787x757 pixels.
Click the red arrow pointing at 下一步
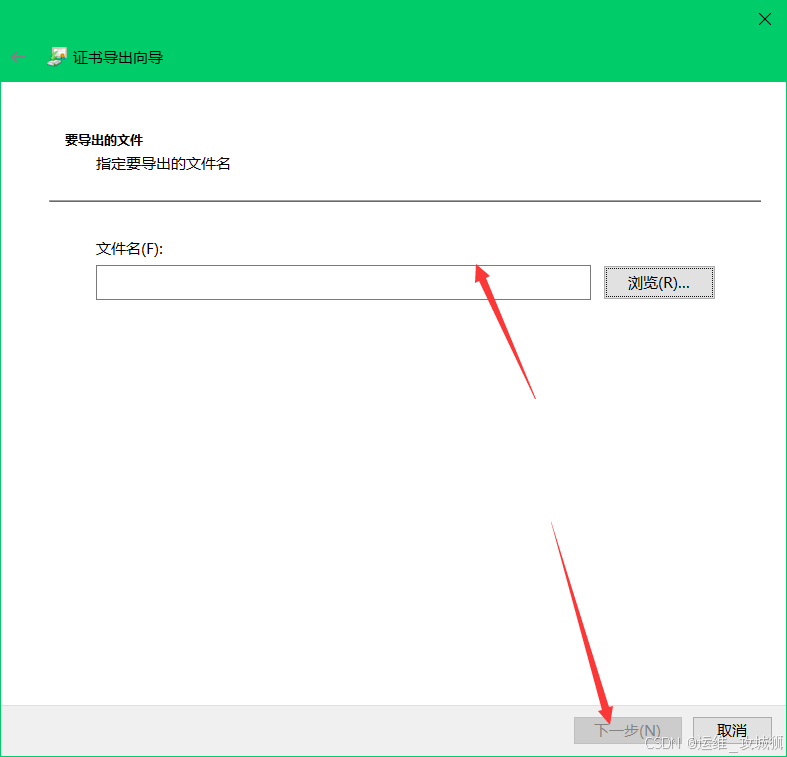click(580, 620)
